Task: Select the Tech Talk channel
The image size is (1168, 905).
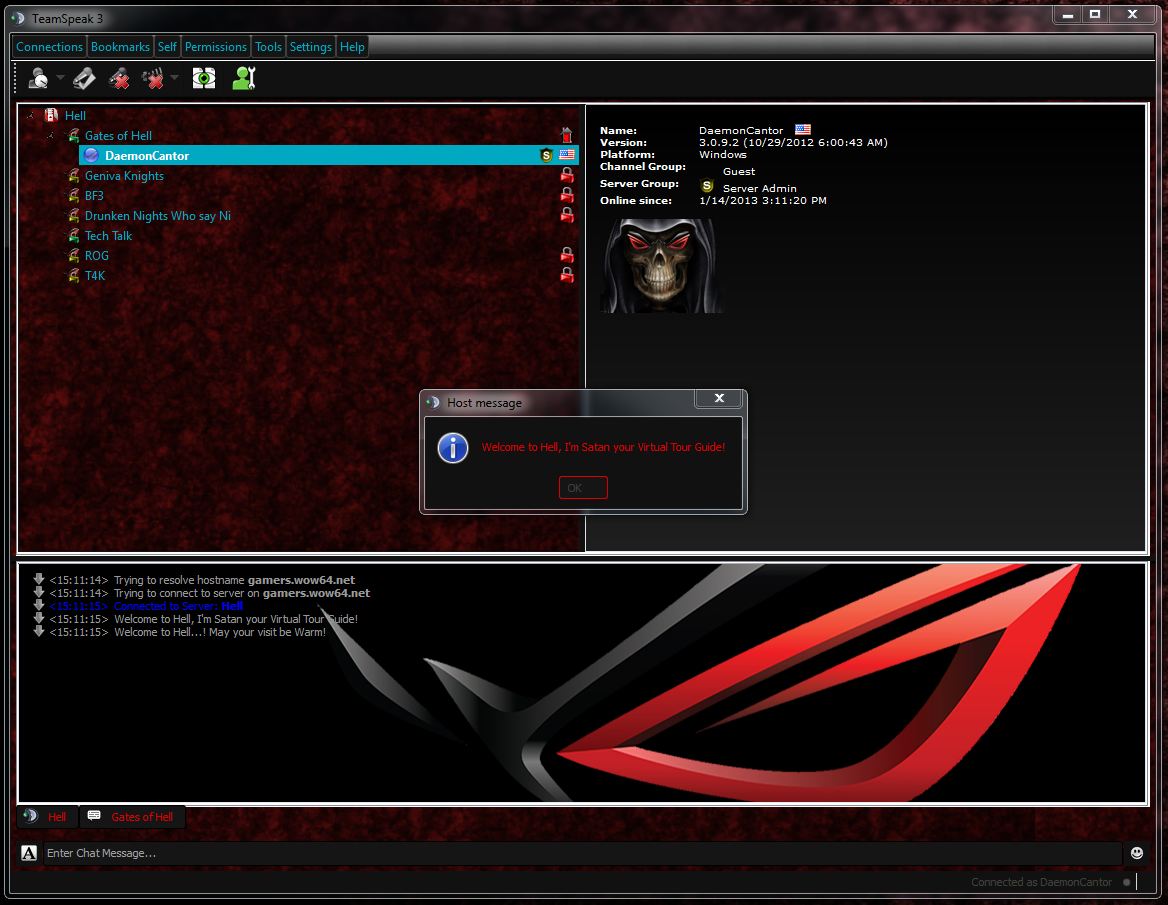Action: (108, 235)
